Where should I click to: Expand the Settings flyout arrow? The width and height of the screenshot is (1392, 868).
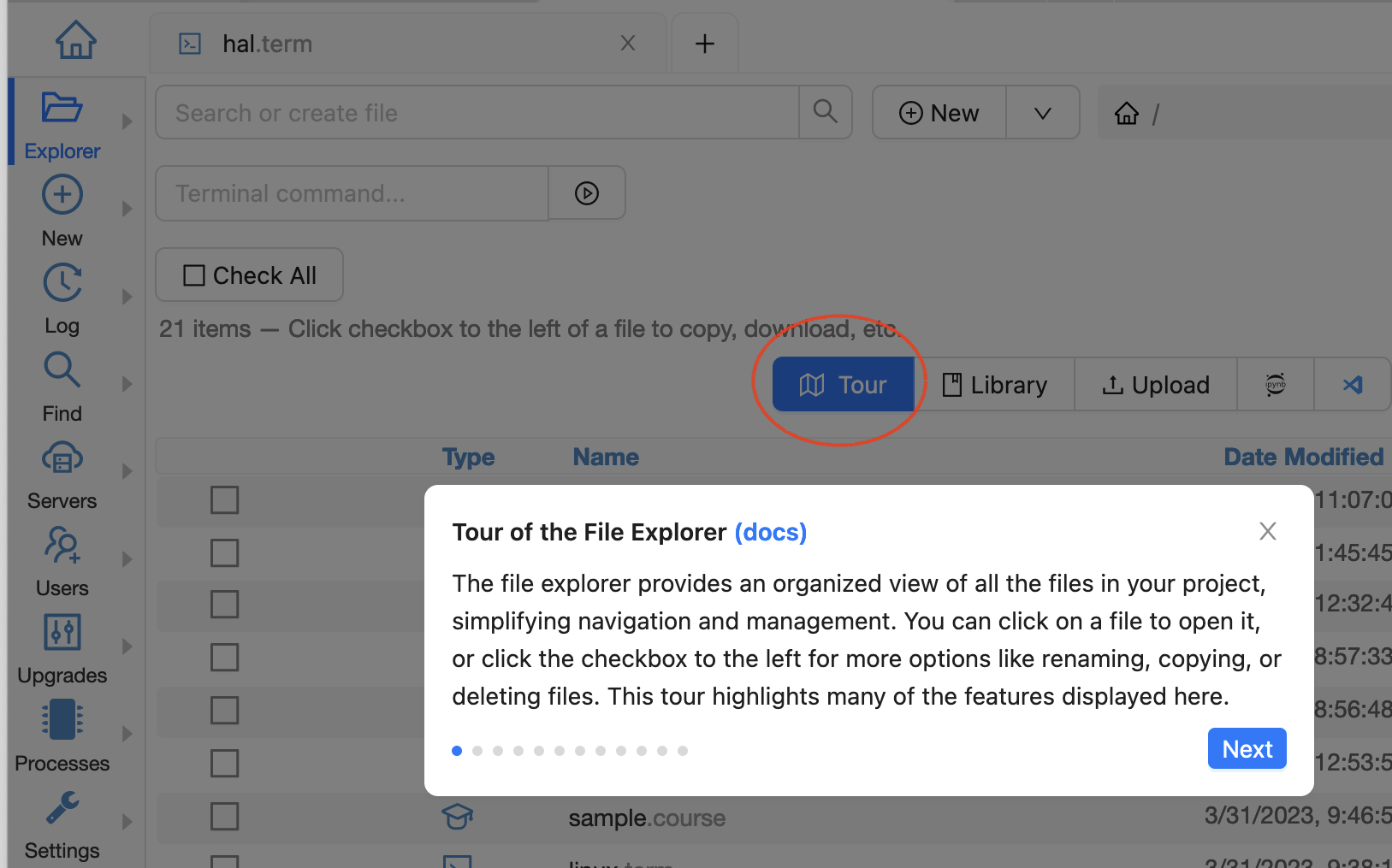pos(127,822)
